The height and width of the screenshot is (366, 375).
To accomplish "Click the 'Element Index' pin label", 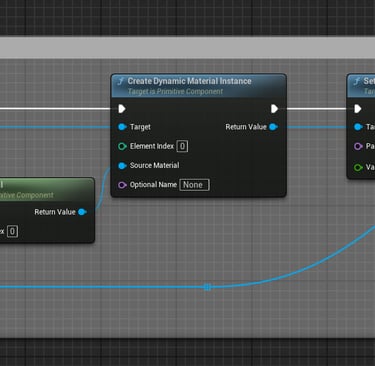I will (x=152, y=146).
